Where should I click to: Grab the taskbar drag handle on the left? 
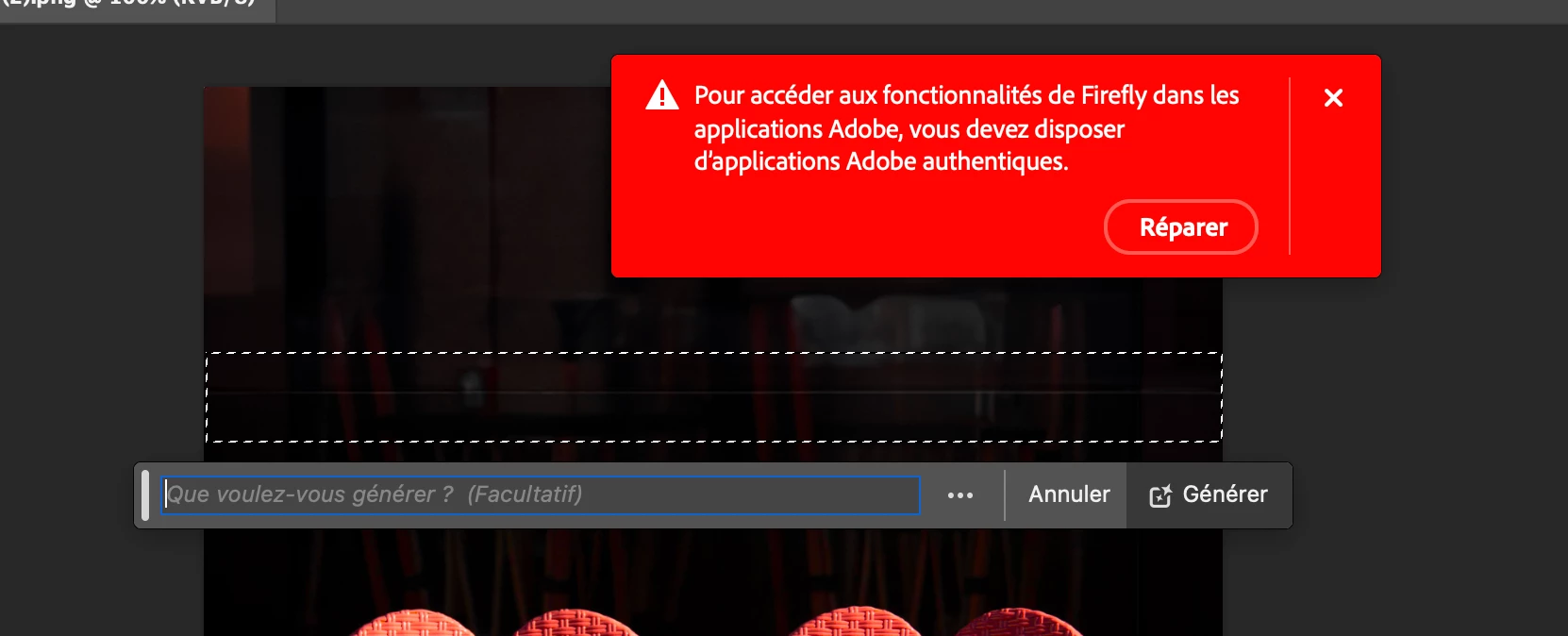145,494
